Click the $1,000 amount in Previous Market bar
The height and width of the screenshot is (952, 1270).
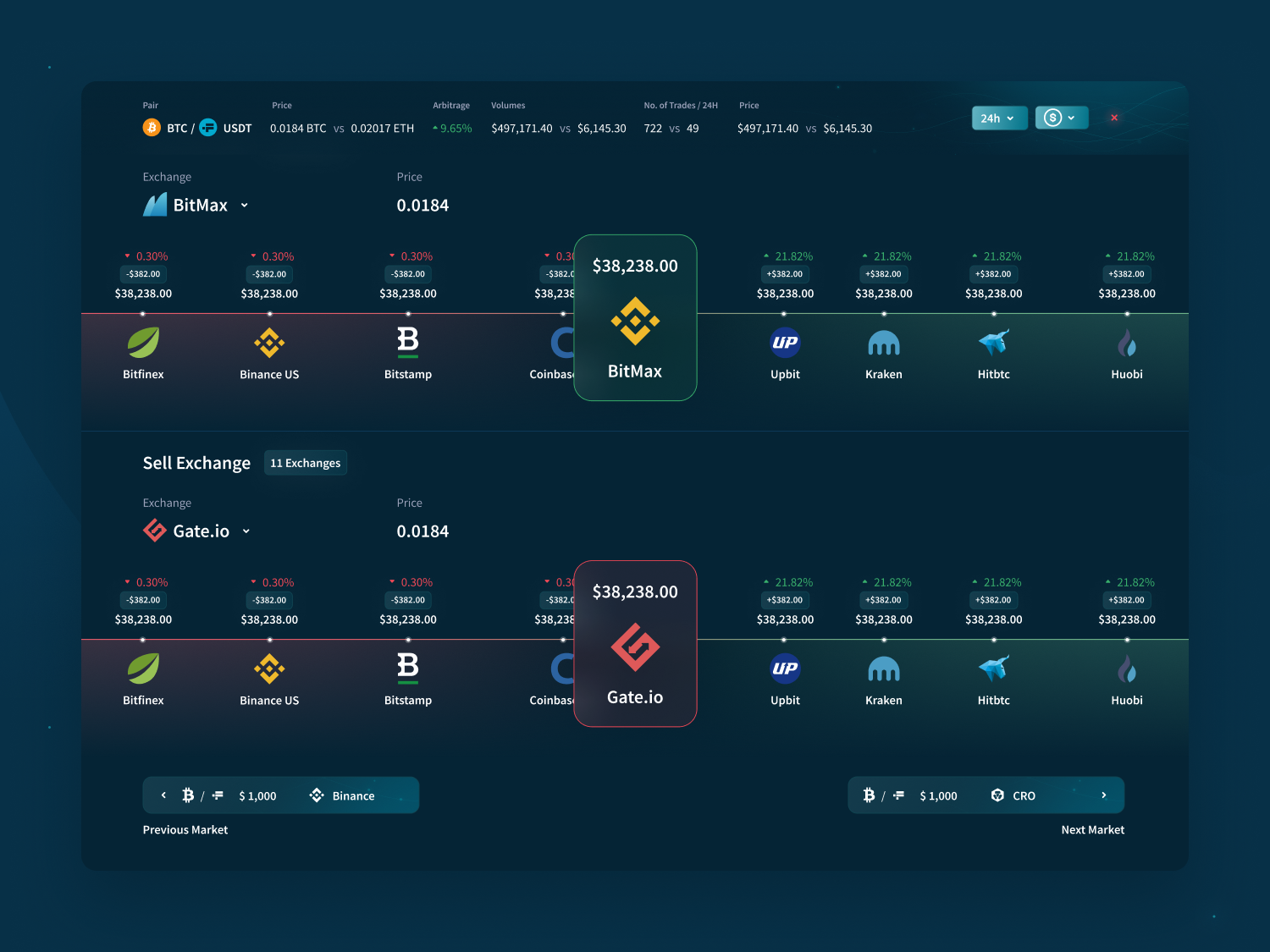tap(257, 796)
